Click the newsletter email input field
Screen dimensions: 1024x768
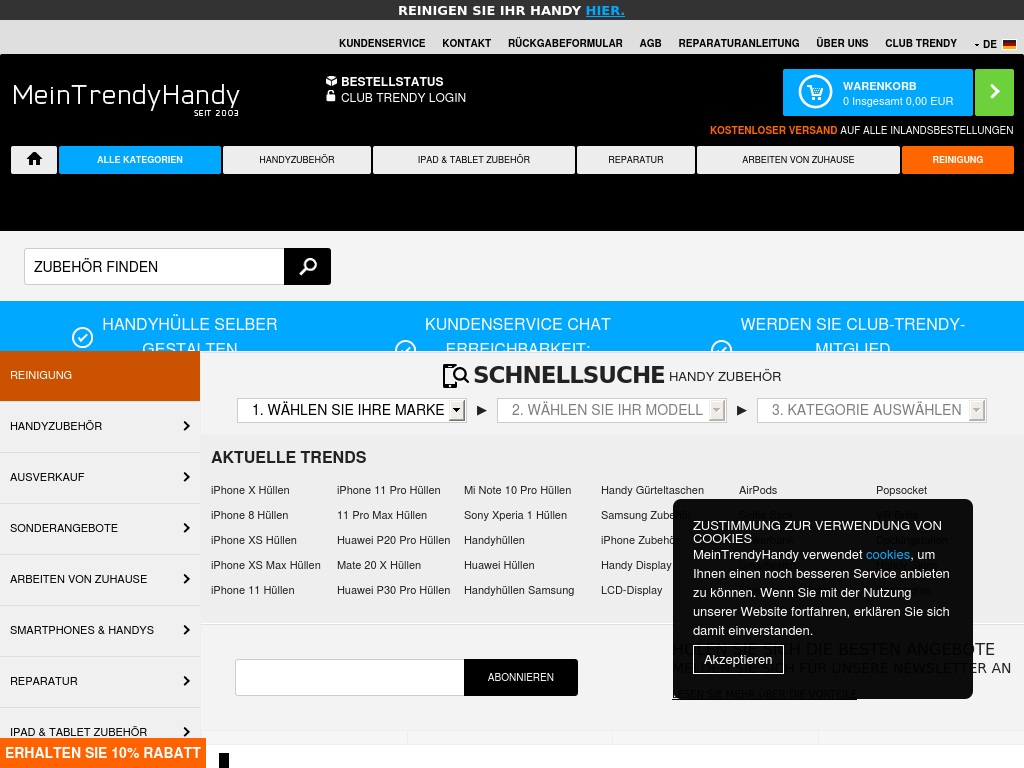(349, 677)
